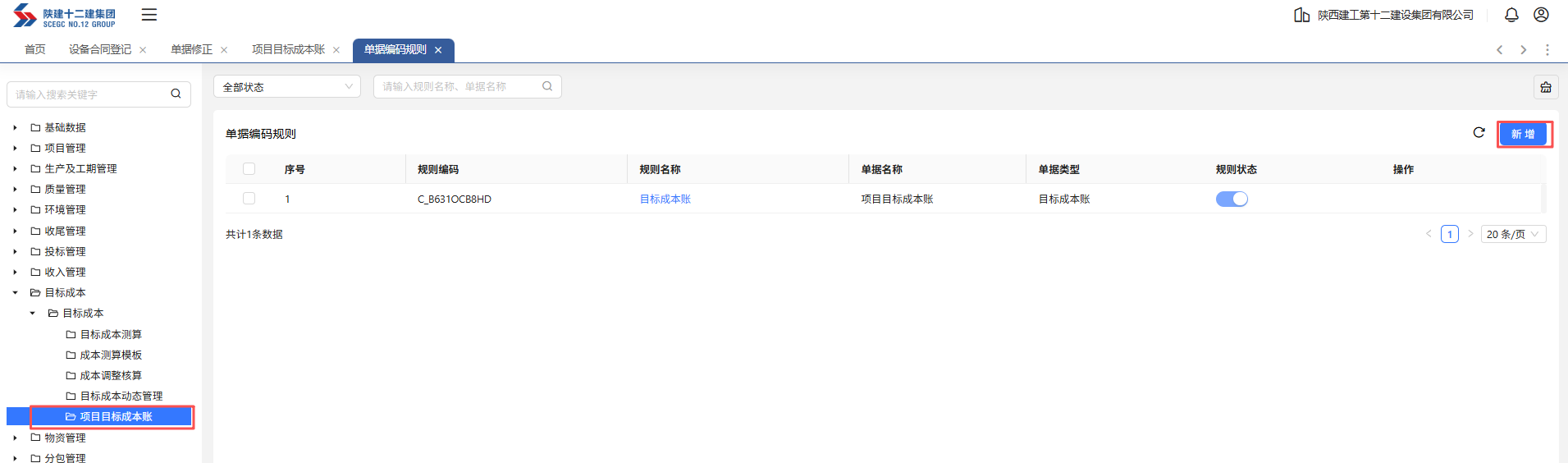Open the 20 条/页 page size dropdown
Viewport: 1568px width, 463px height.
click(x=1512, y=235)
